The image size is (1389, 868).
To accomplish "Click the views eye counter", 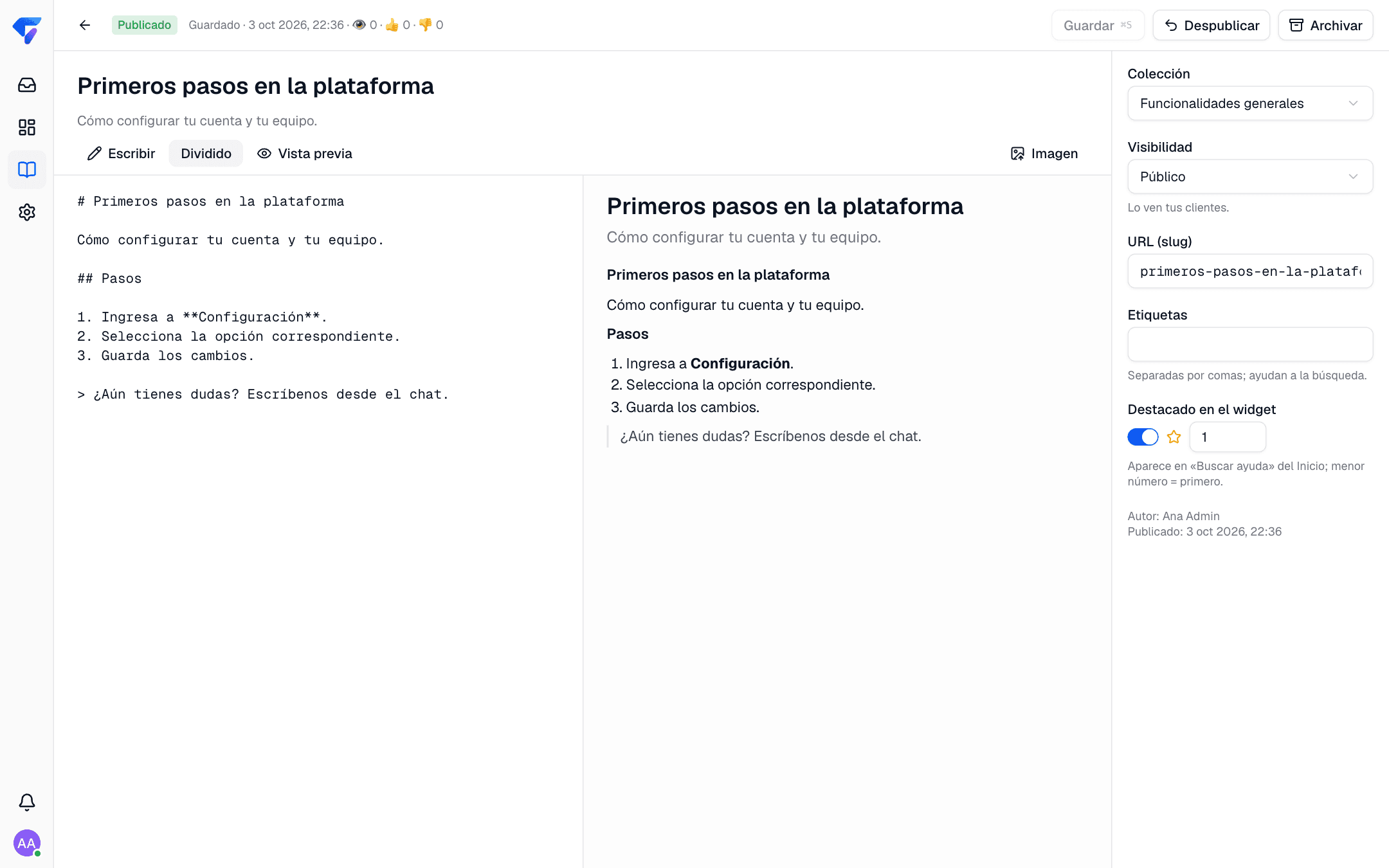I will (365, 25).
